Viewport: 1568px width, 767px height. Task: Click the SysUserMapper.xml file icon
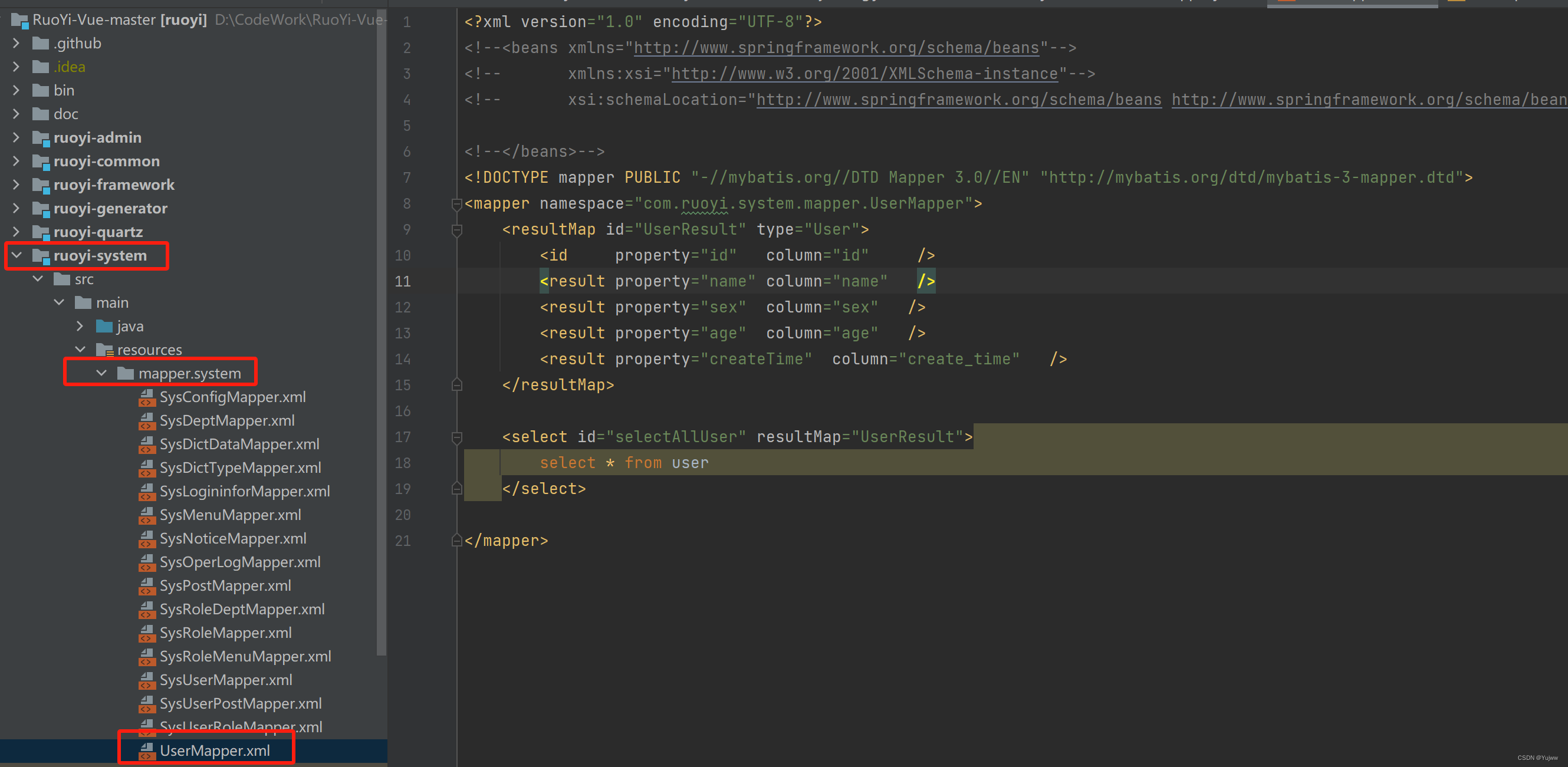pyautogui.click(x=147, y=680)
